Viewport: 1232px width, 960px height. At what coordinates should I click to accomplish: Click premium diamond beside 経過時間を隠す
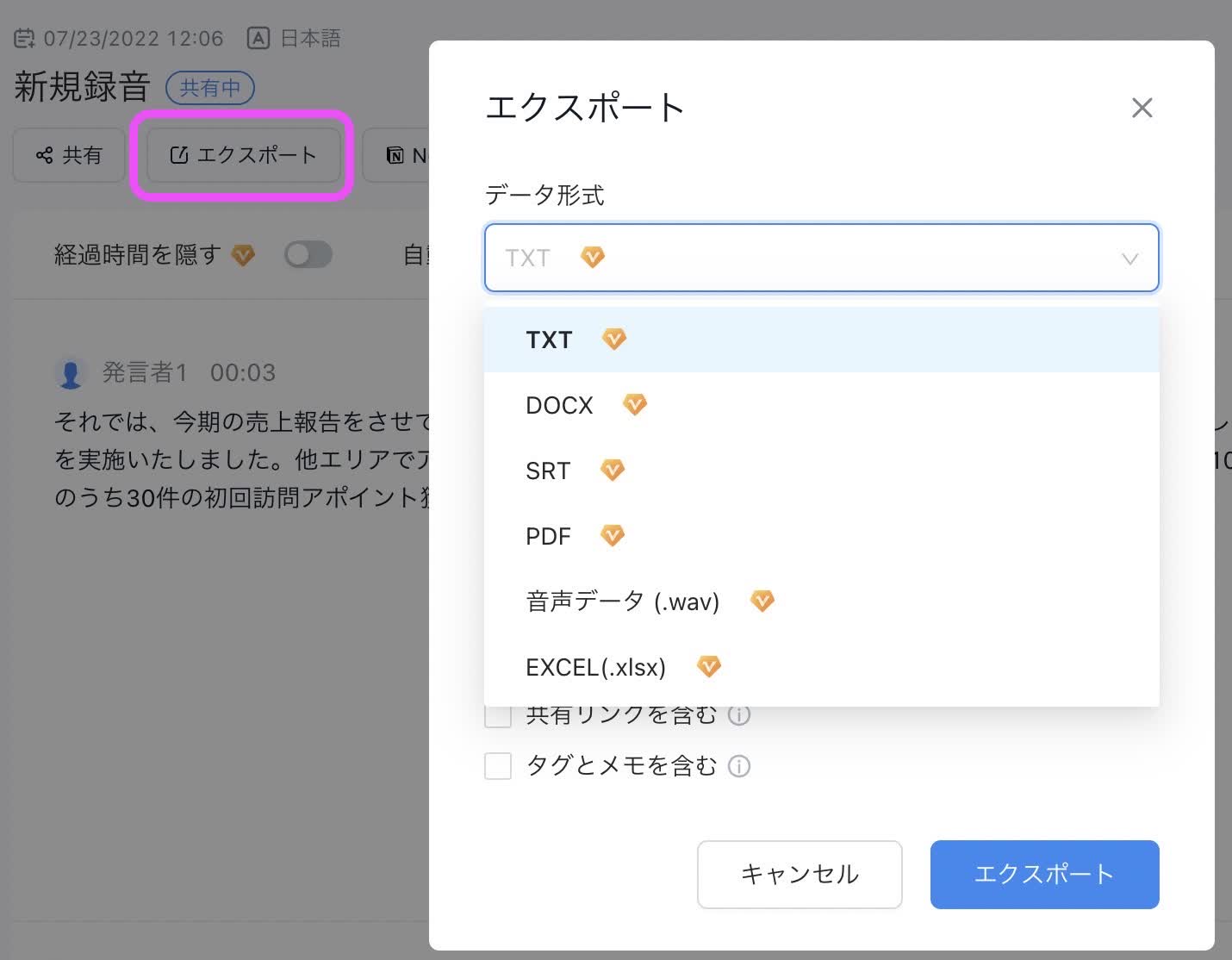coord(244,254)
